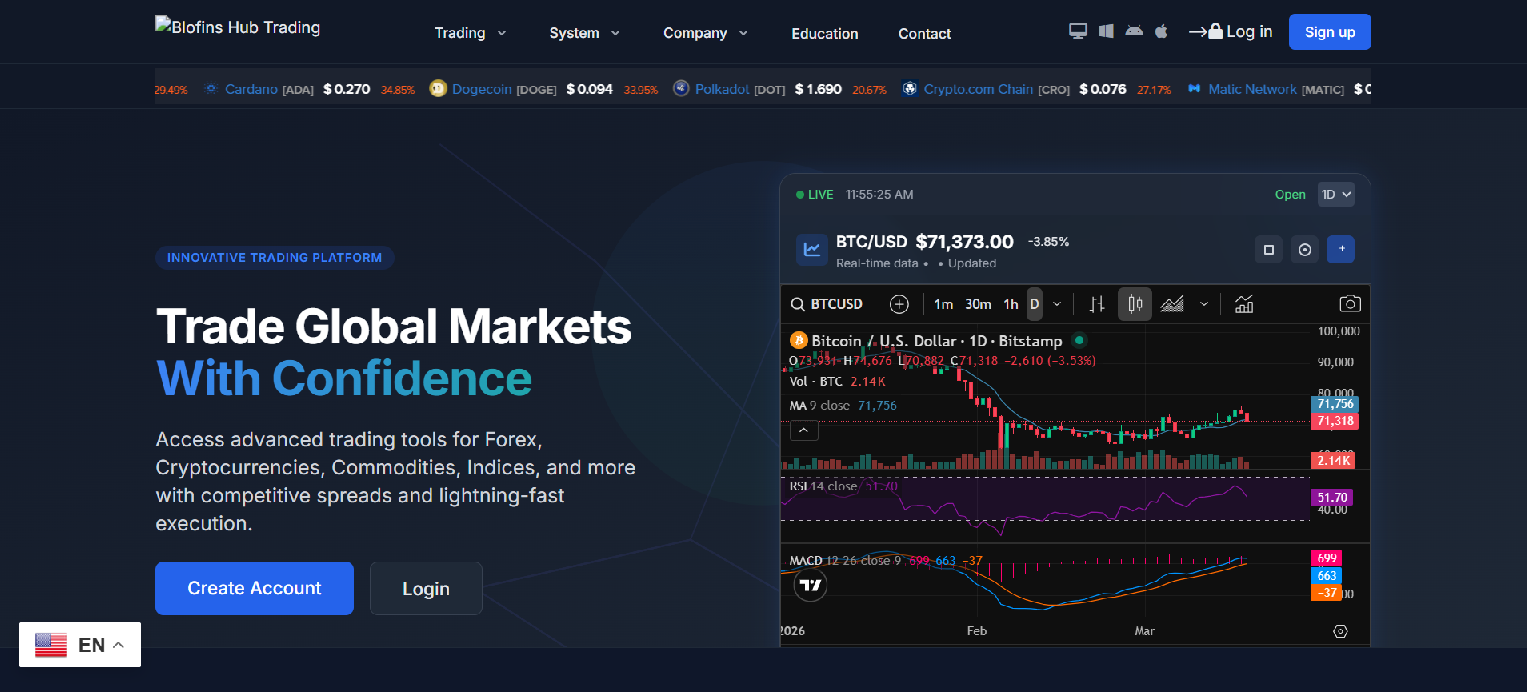1527x692 pixels.
Task: Click the Polkadot coin icon in ticker
Action: (681, 89)
